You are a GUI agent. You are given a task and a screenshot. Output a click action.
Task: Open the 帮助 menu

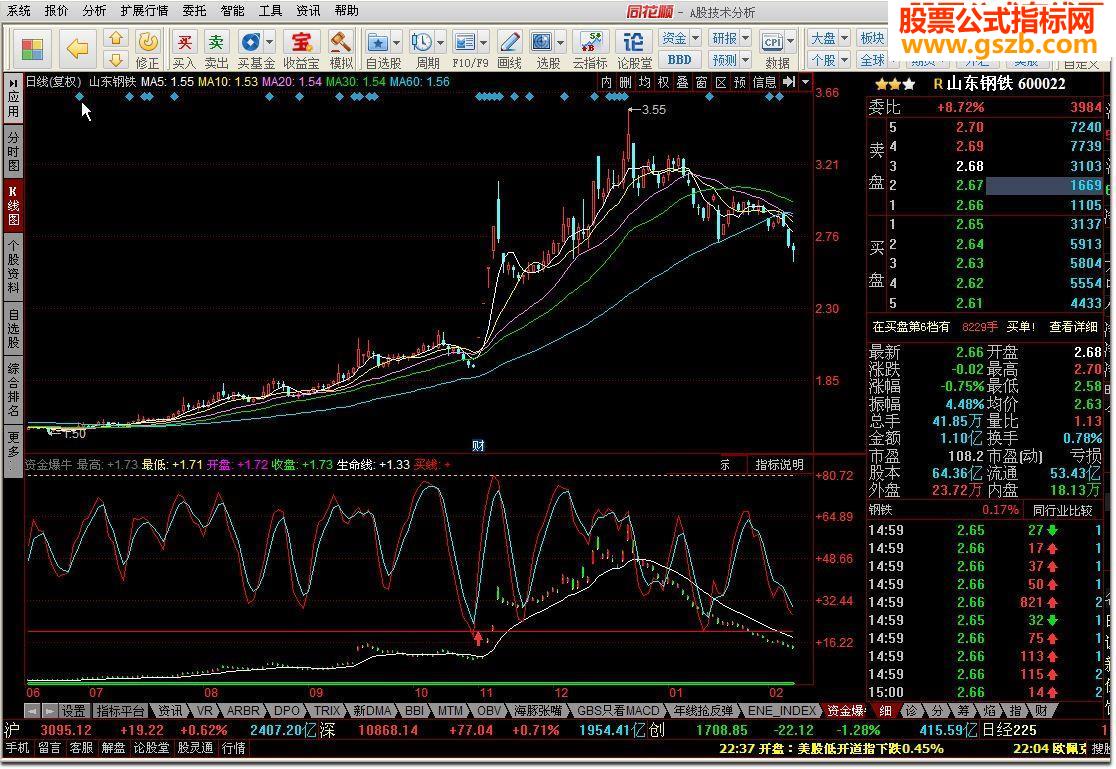[x=347, y=11]
